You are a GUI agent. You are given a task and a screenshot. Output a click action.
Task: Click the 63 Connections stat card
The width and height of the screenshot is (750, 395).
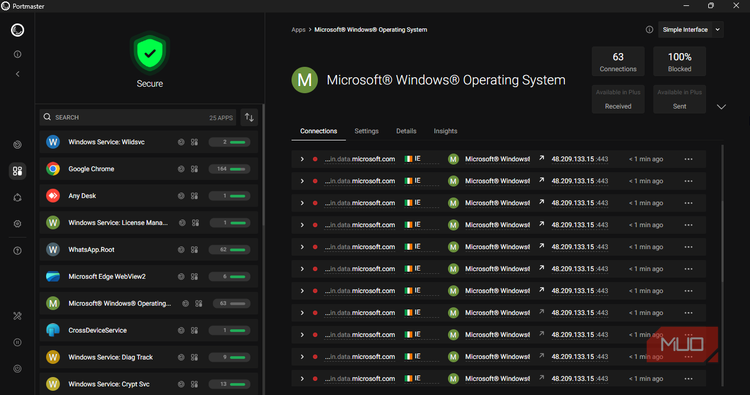tap(618, 62)
